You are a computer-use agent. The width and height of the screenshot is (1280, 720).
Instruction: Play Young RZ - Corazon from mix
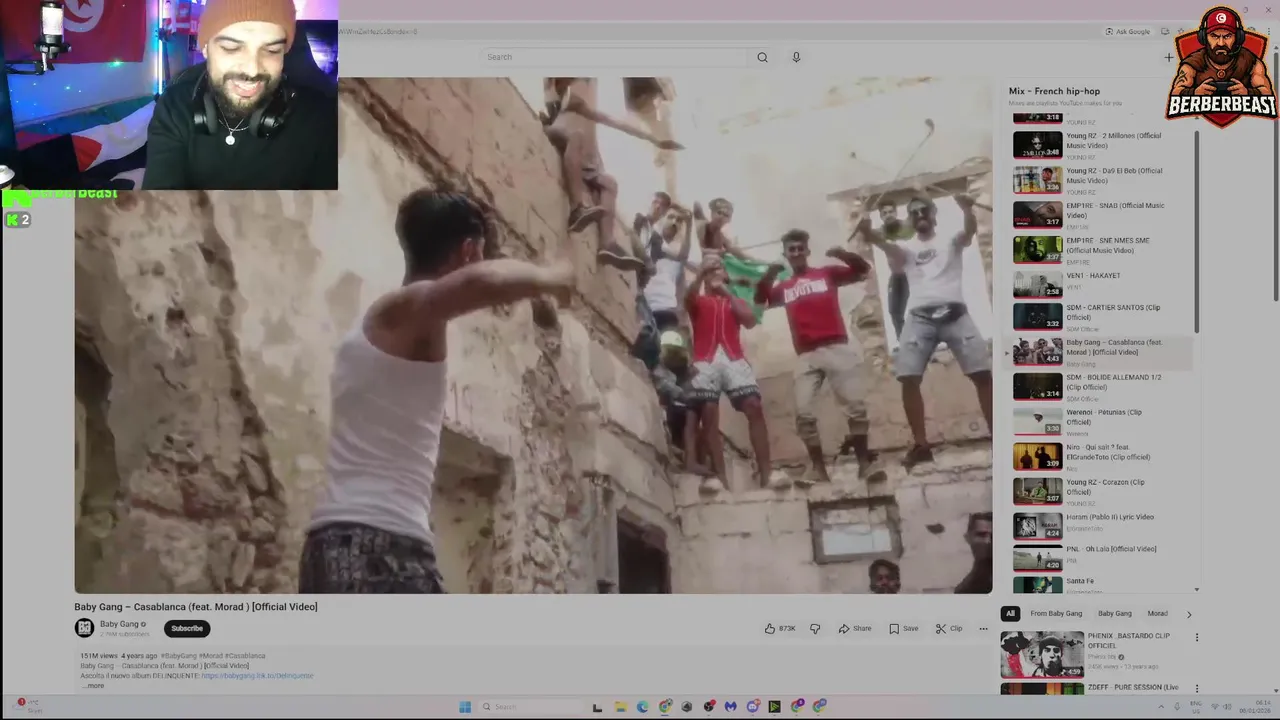click(x=1100, y=491)
